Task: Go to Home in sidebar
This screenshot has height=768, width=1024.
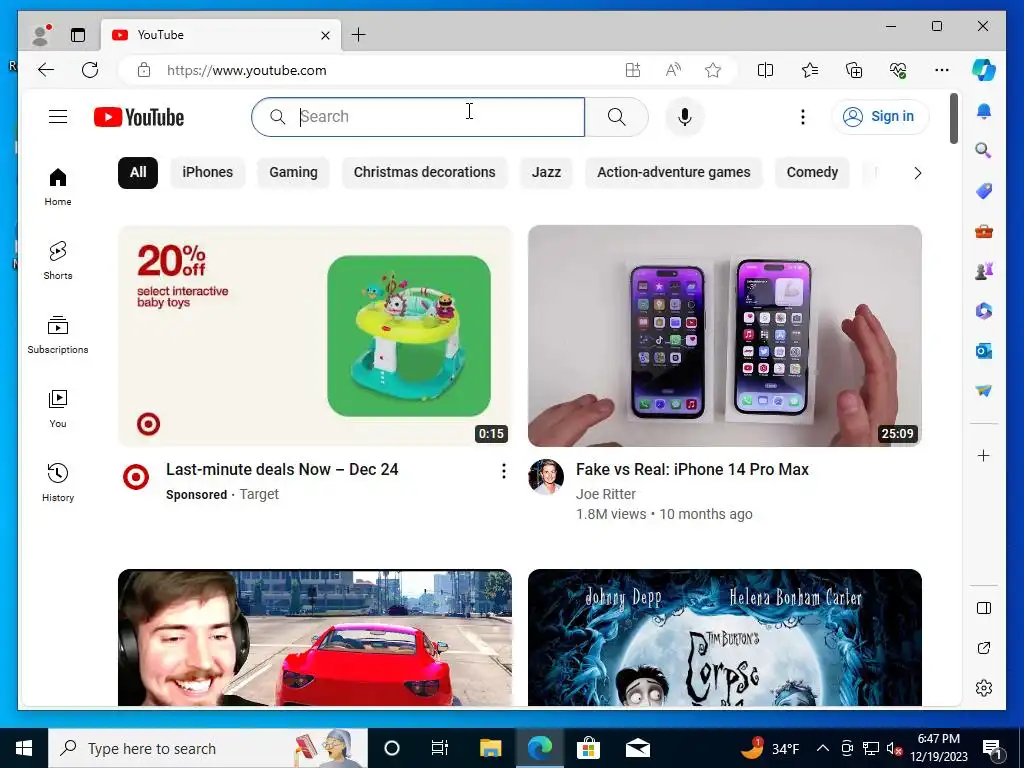Action: tap(58, 187)
